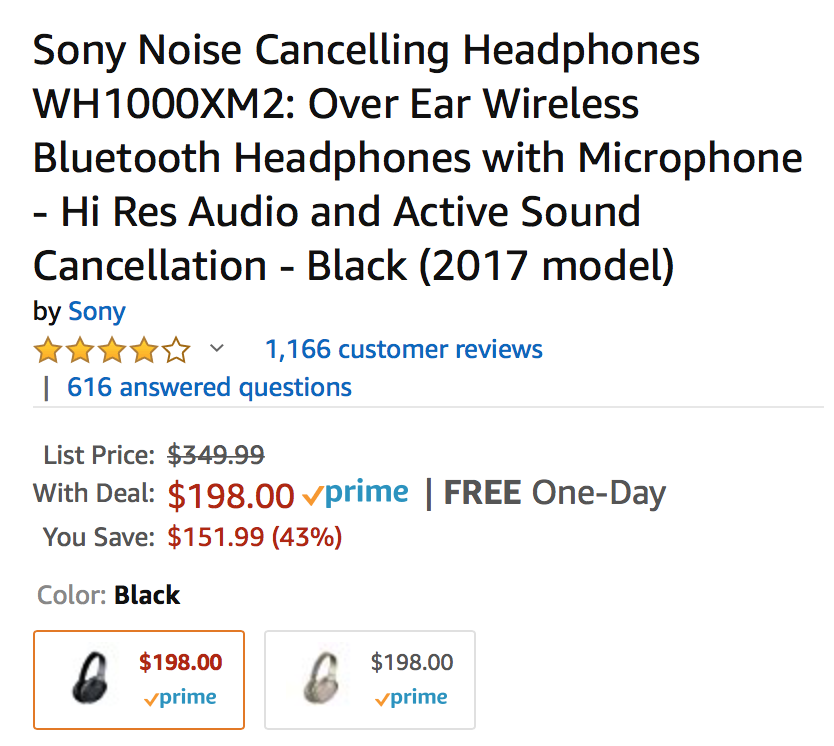This screenshot has height=746, width=834.
Task: Click the four-star rating icon
Action: tap(112, 350)
